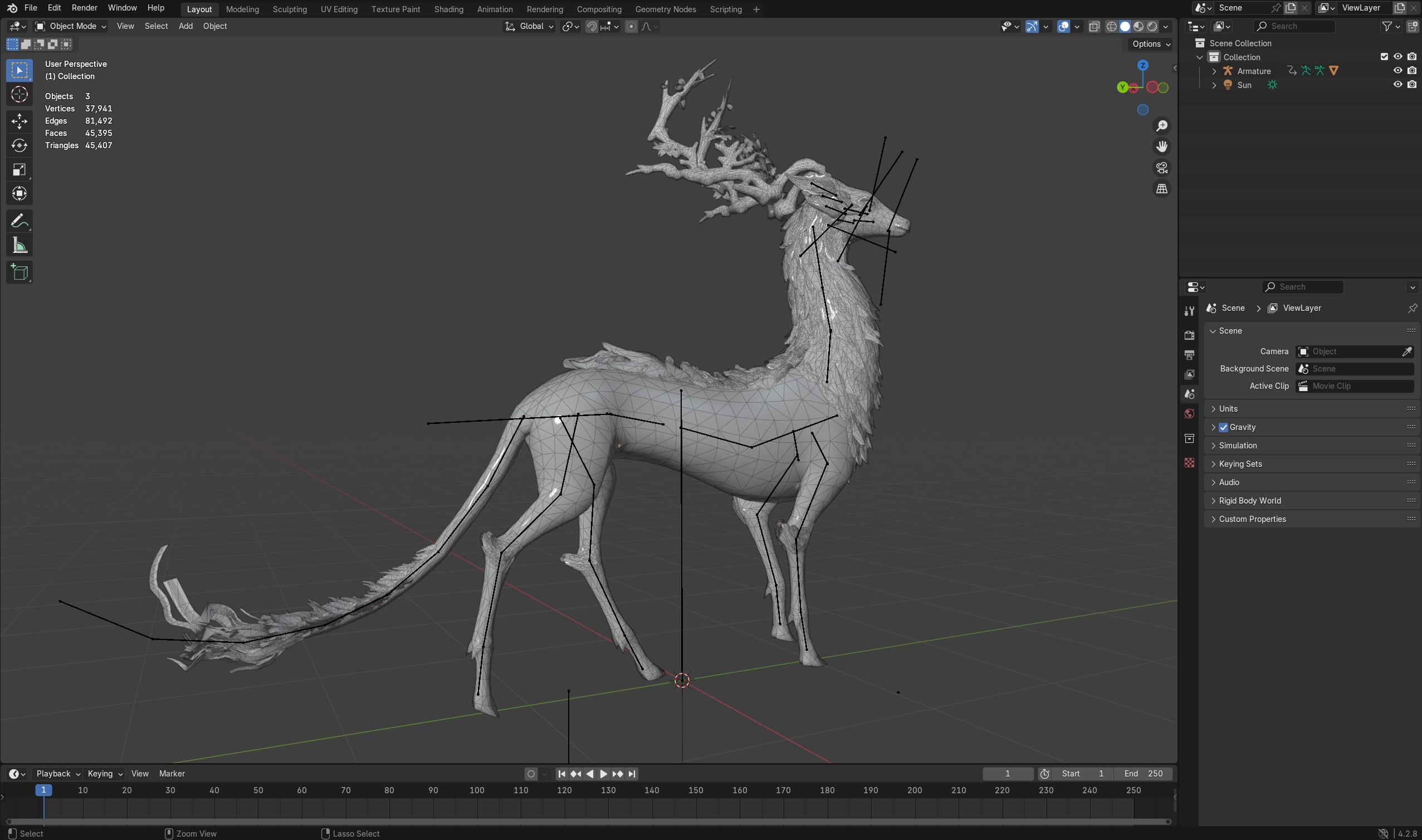The height and width of the screenshot is (840, 1422).
Task: Toggle the Gravity checkbox
Action: pos(1223,427)
